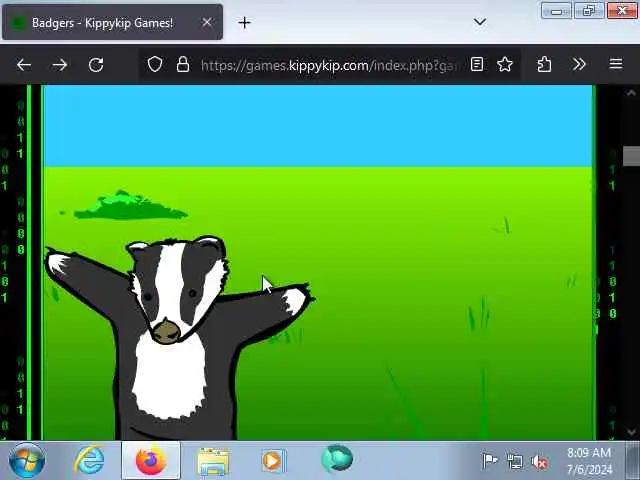
Task: Go forward one page in Firefox
Action: point(60,64)
